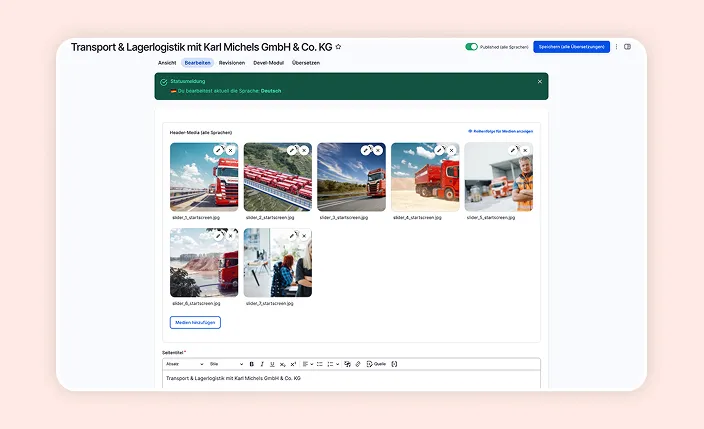The height and width of the screenshot is (429, 704).
Task: Click the Medien hinzufügen button
Action: (x=195, y=322)
